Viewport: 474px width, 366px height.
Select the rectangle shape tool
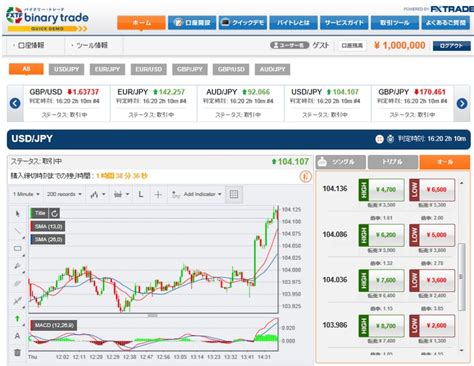pyautogui.click(x=18, y=249)
